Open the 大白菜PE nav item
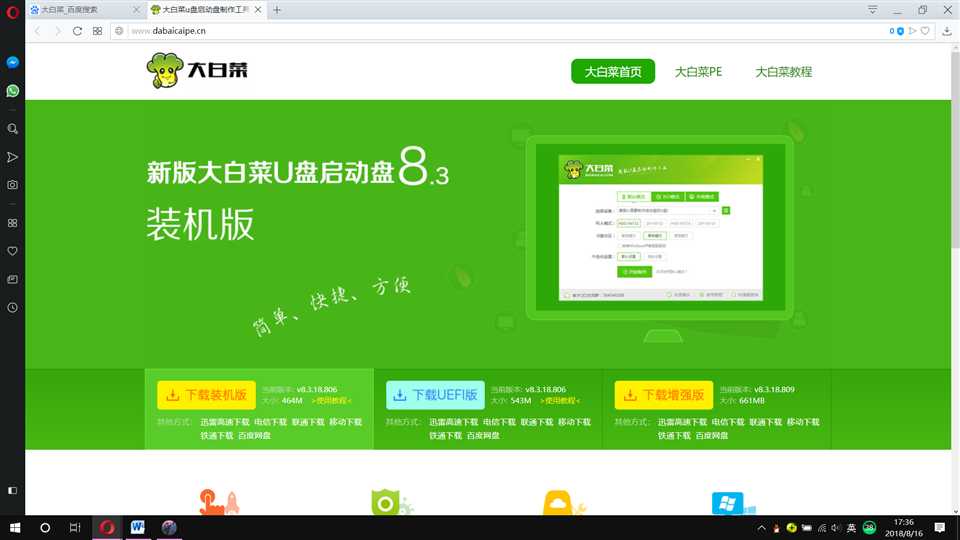This screenshot has height=540, width=960. click(x=698, y=72)
